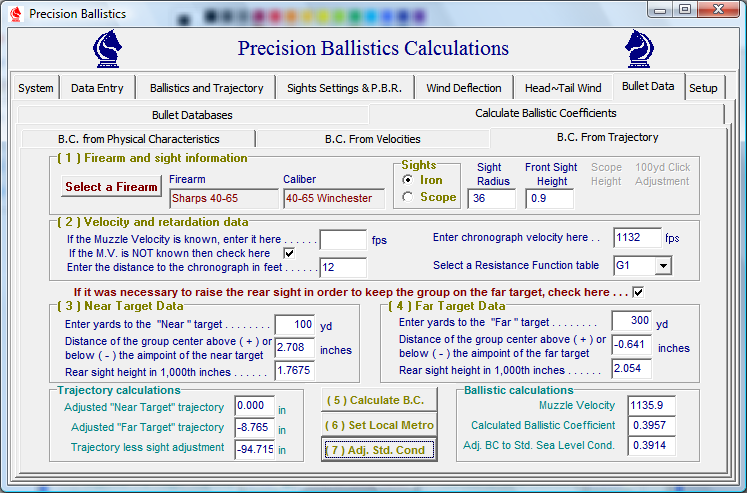This screenshot has width=747, height=493.
Task: Select the Scope sights radio button
Action: tap(407, 197)
